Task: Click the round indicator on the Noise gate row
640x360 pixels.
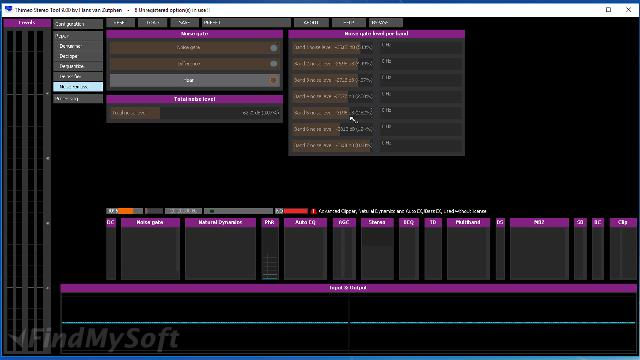Action: click(273, 48)
